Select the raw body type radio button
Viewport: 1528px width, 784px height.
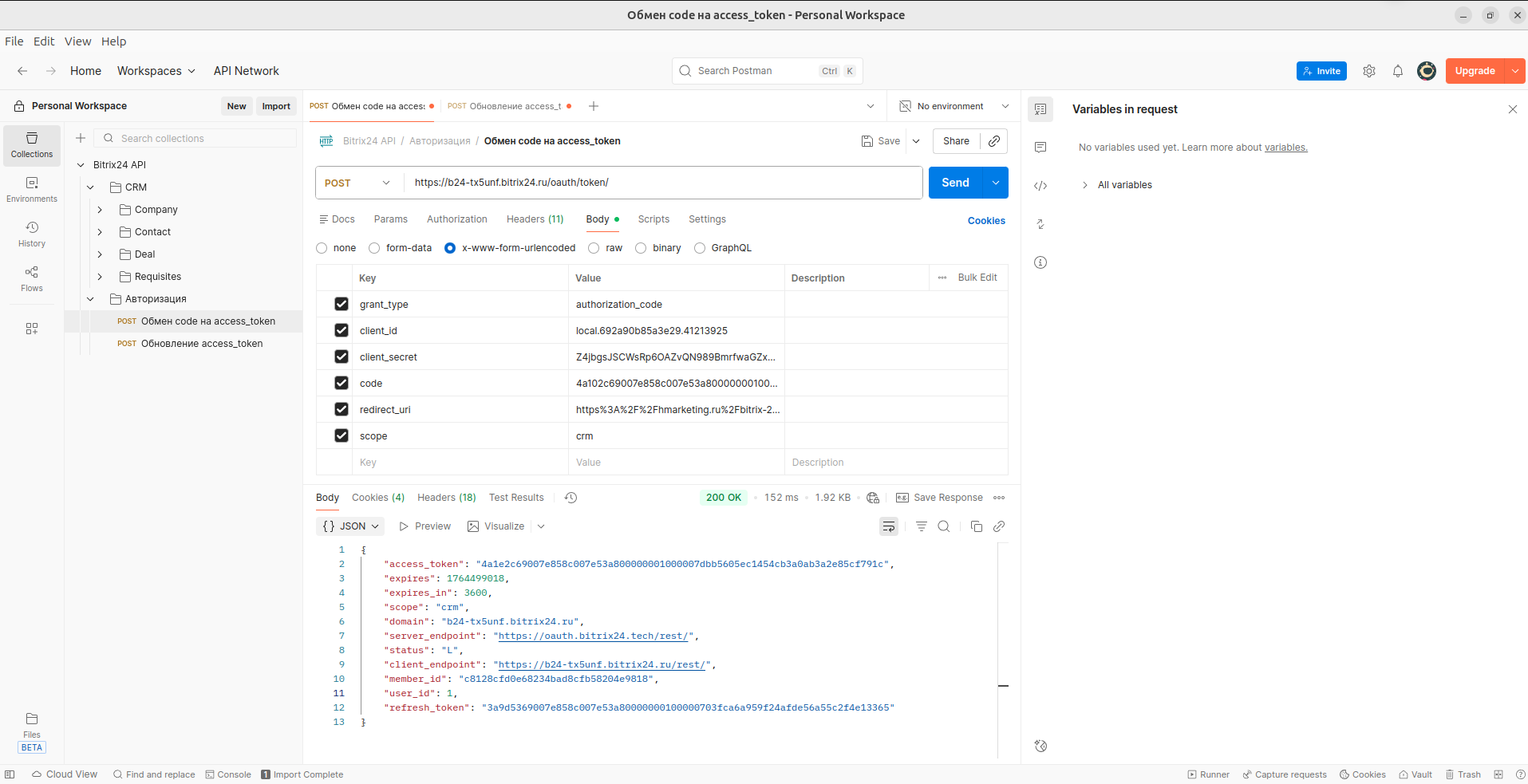[x=594, y=248]
